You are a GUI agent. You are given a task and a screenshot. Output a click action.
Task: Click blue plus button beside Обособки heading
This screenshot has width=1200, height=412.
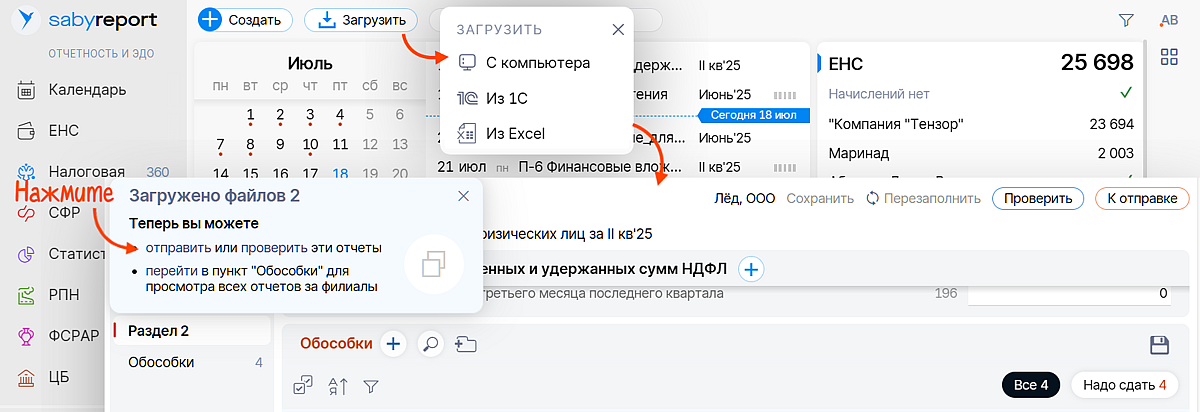point(393,344)
